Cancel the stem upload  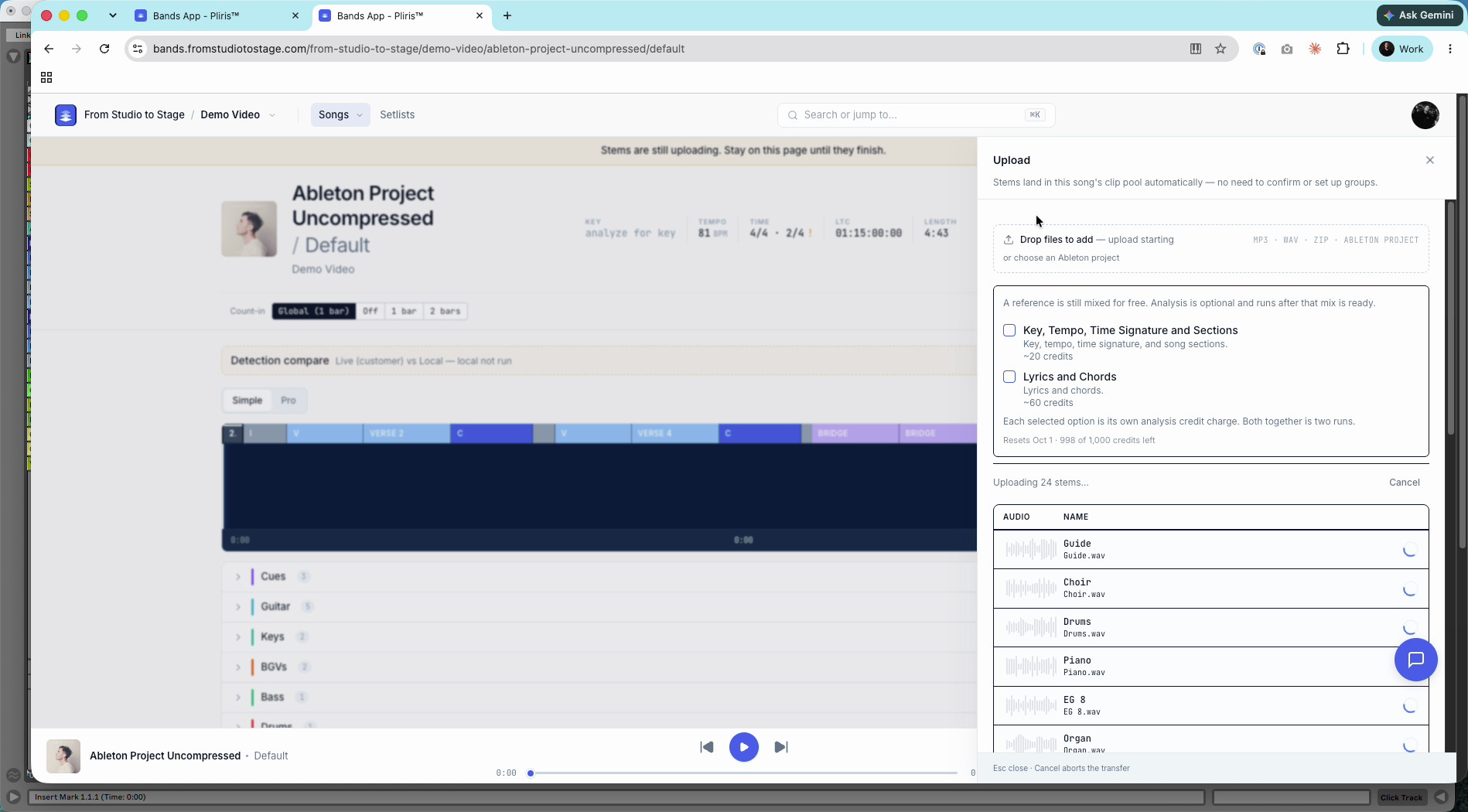pyautogui.click(x=1404, y=483)
